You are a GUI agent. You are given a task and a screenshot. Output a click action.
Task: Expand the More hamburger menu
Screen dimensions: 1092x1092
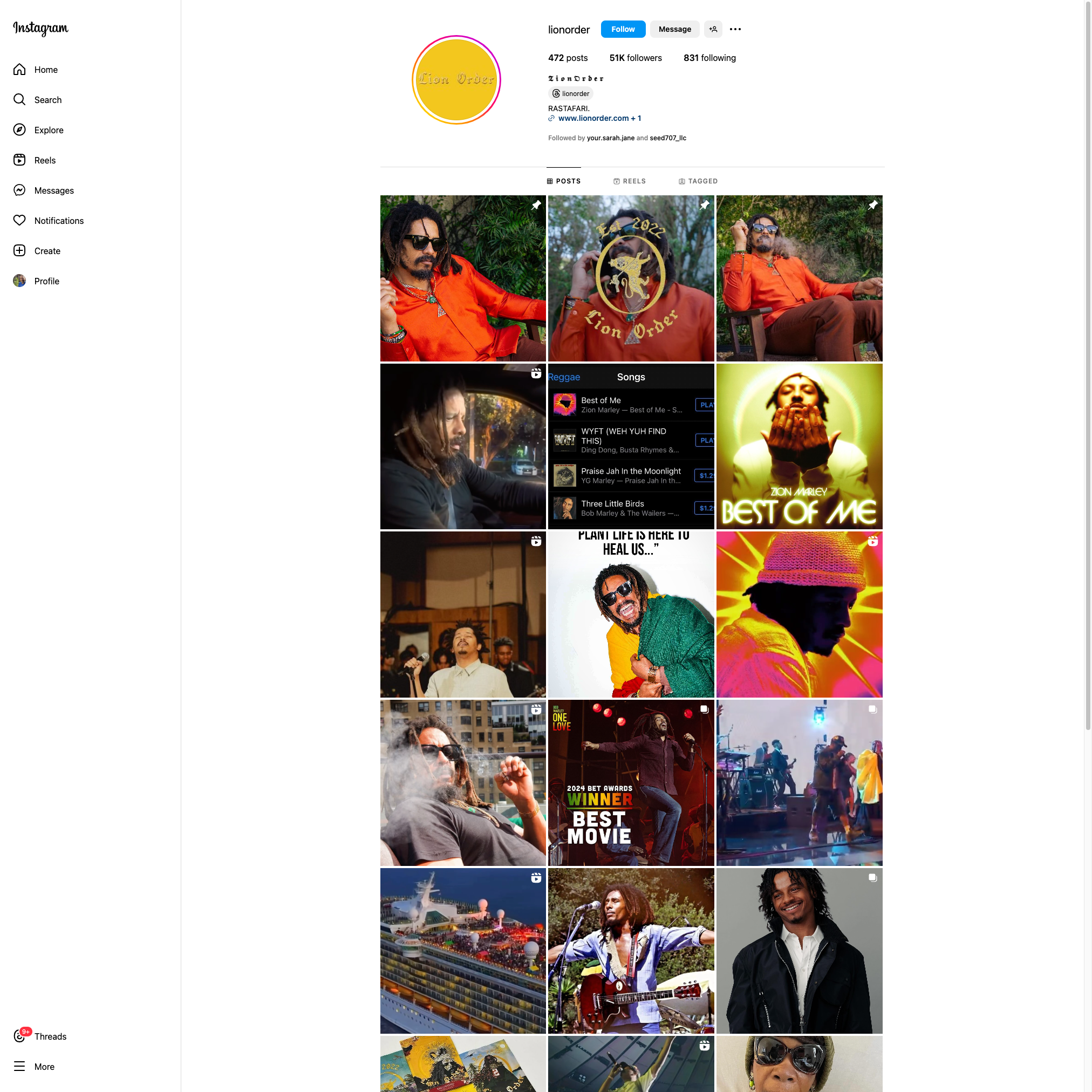[19, 1067]
